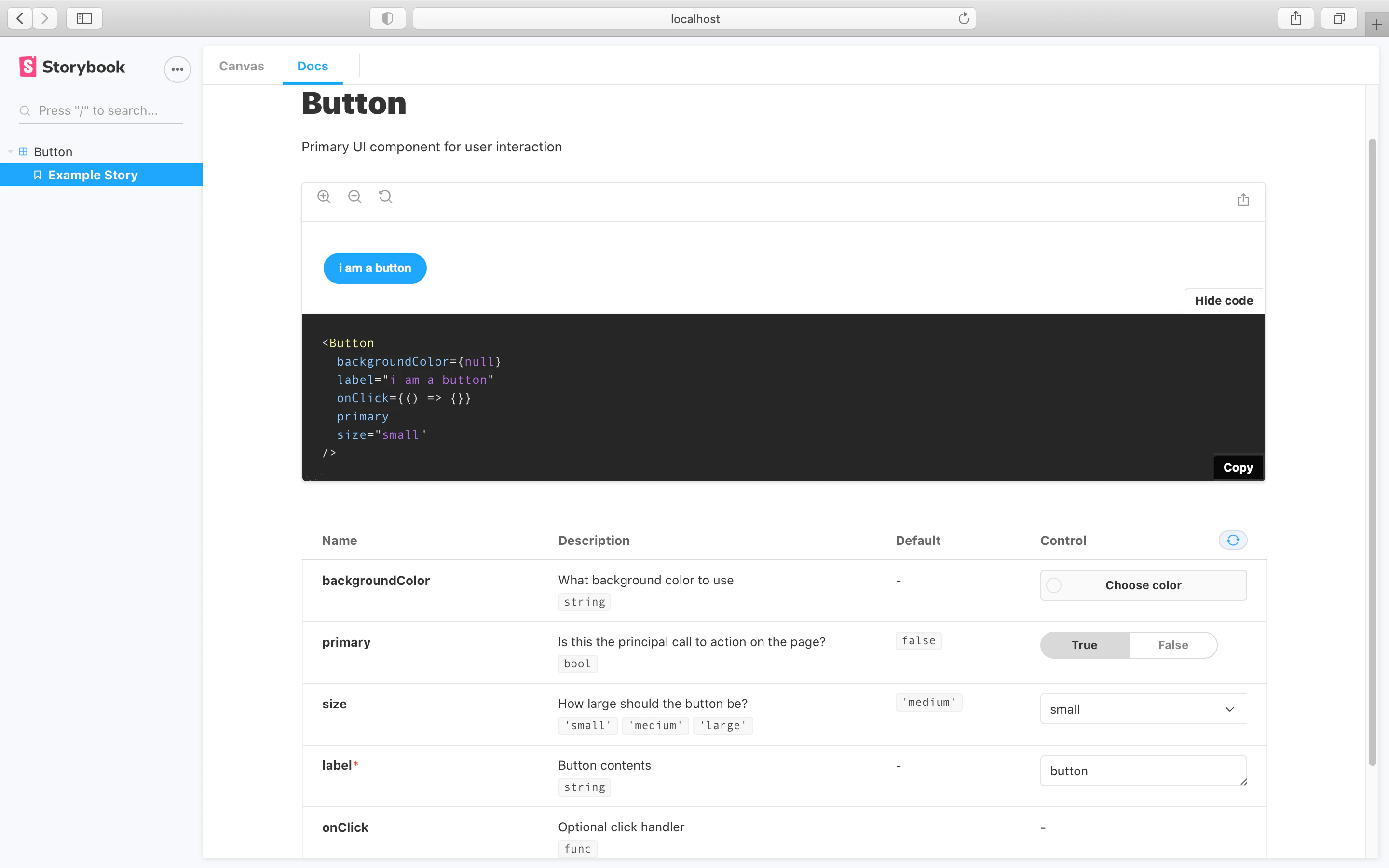Click Hide code to collapse the snippet
This screenshot has height=868, width=1389.
pyautogui.click(x=1223, y=300)
